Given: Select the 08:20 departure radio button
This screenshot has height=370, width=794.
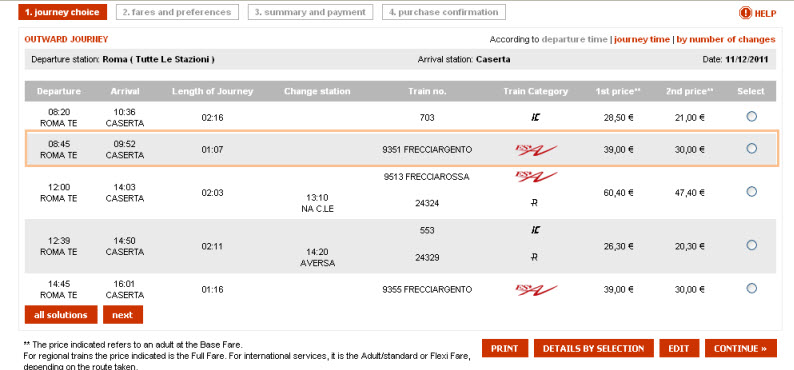Looking at the screenshot, I should click(751, 116).
